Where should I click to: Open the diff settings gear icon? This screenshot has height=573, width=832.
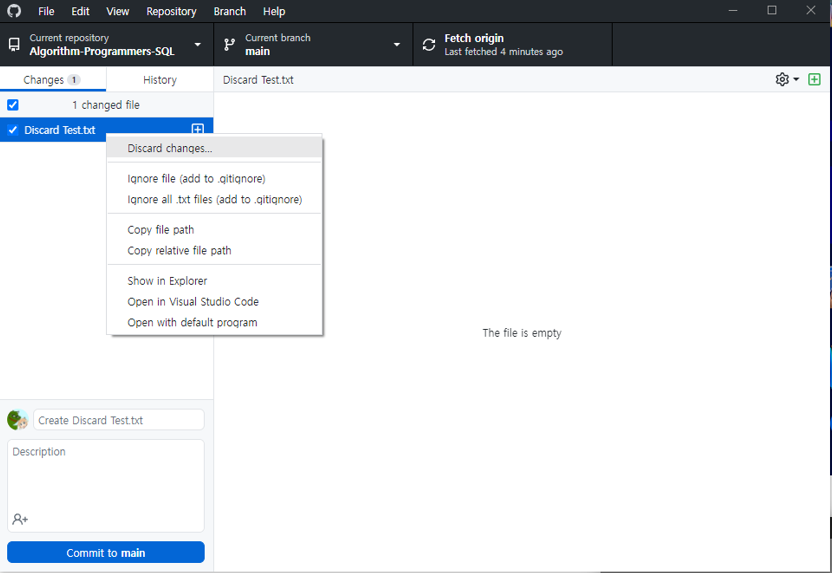click(x=782, y=80)
